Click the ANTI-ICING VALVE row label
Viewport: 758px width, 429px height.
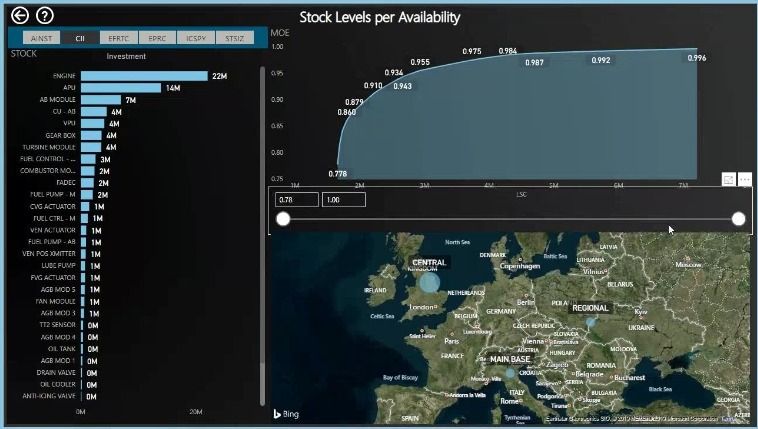click(49, 396)
